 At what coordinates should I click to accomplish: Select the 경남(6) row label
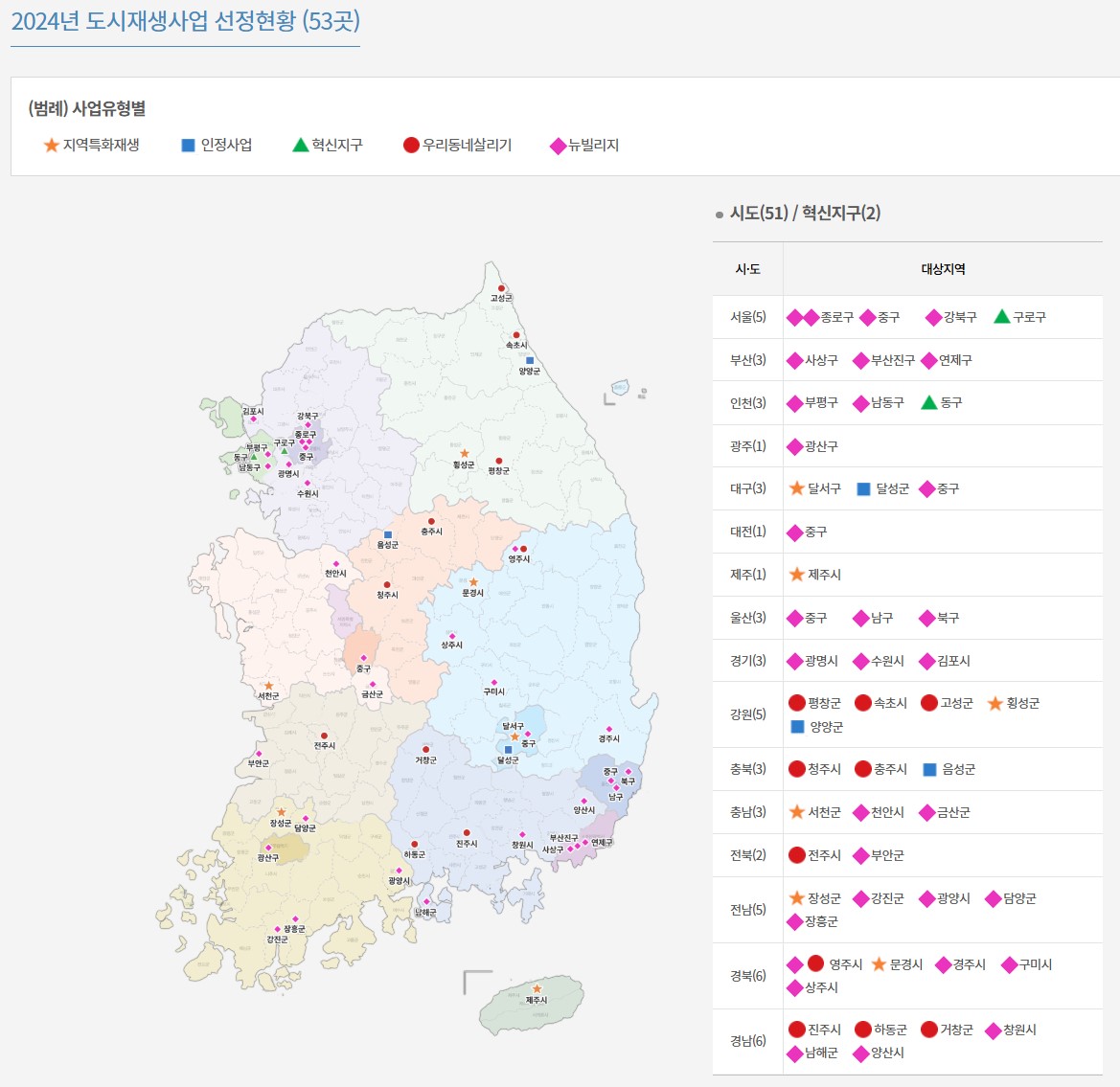click(747, 1041)
